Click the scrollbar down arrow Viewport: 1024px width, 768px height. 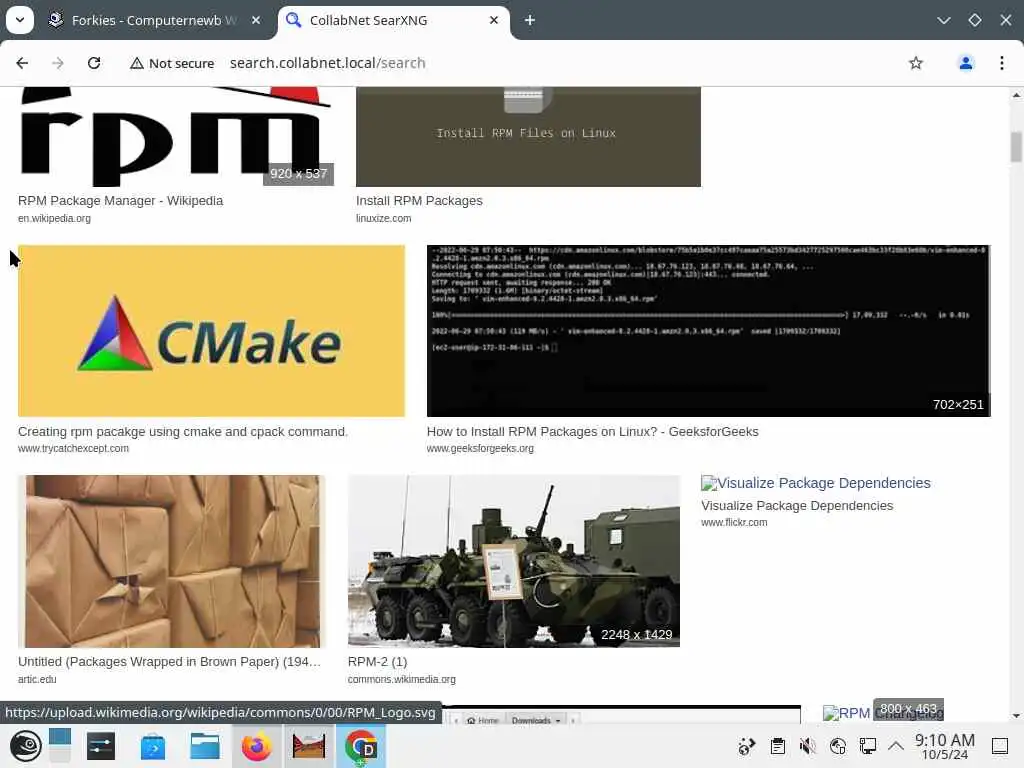click(x=1016, y=716)
